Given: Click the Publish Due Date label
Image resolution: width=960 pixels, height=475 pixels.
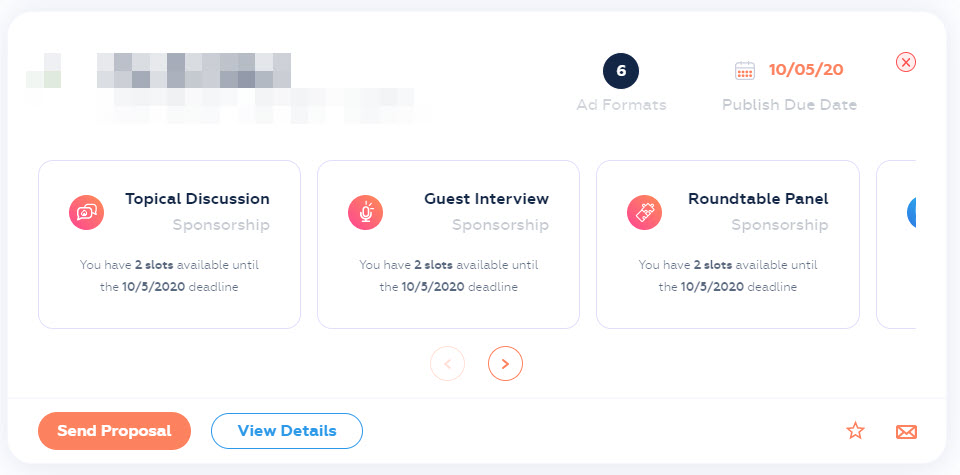Looking at the screenshot, I should point(789,104).
